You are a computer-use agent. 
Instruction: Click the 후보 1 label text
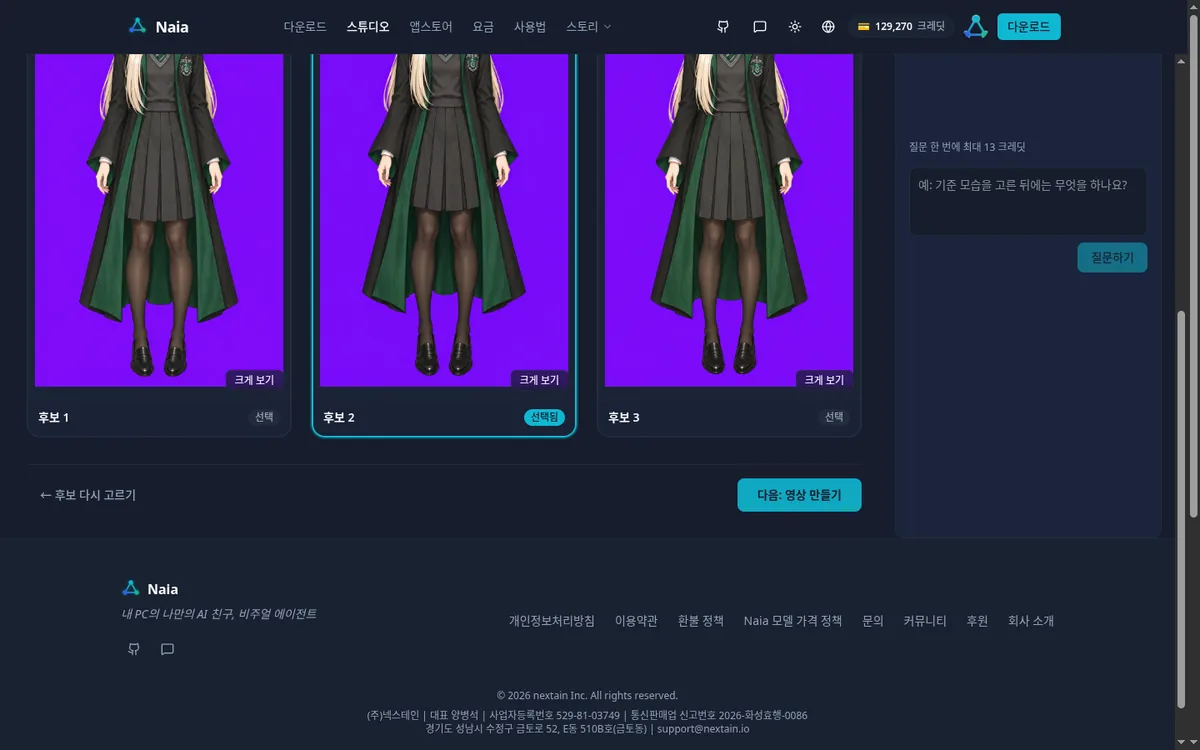point(54,417)
